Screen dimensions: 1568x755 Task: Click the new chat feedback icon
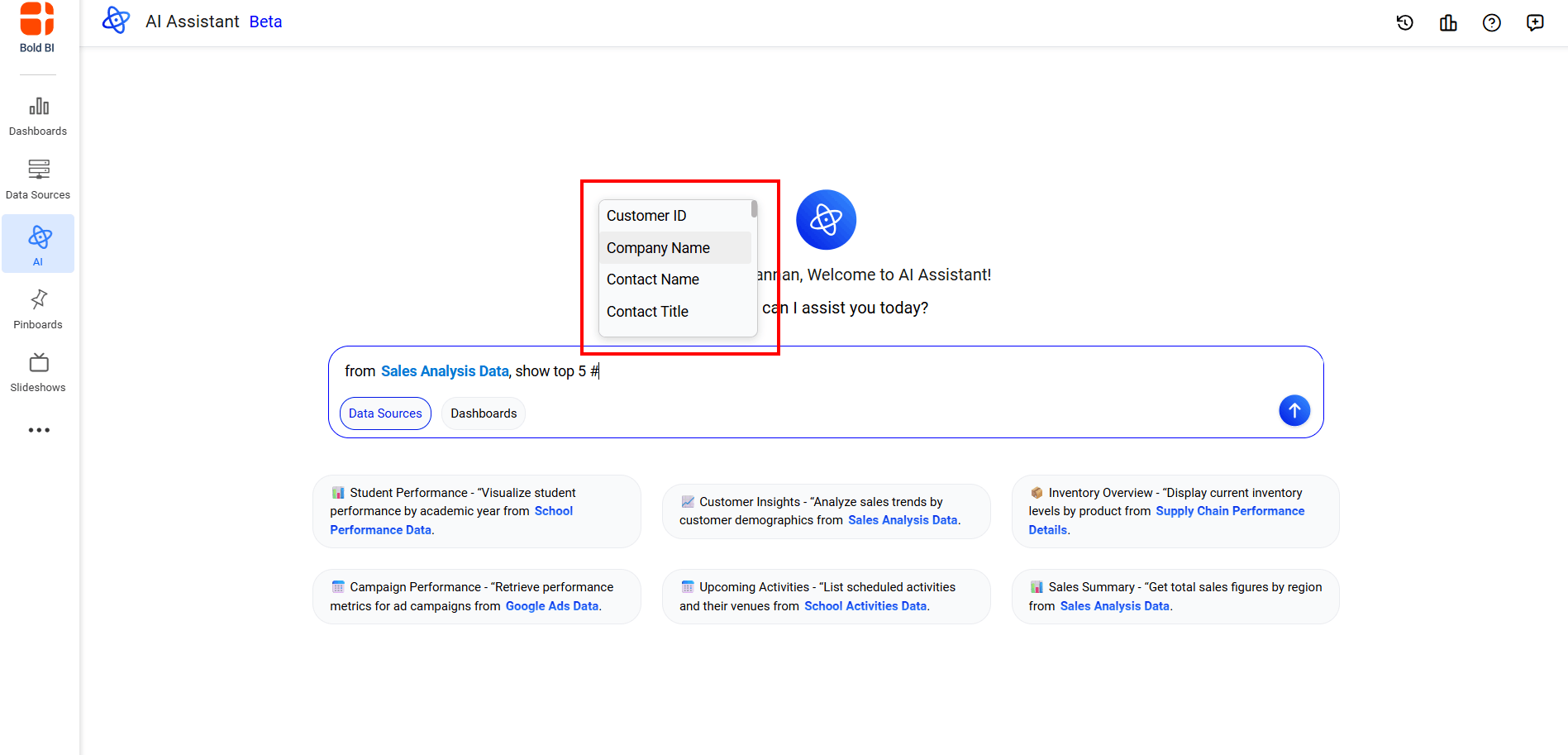(1535, 23)
